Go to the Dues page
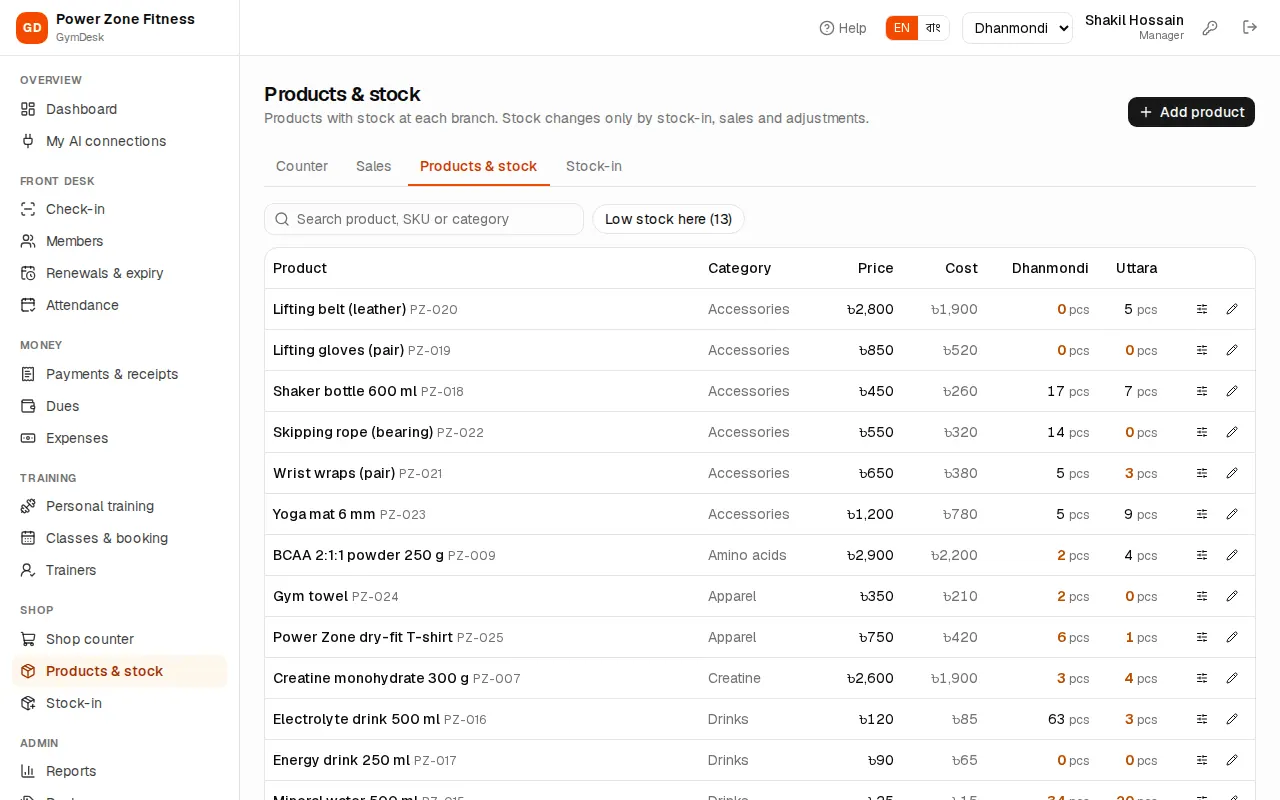This screenshot has height=800, width=1280. (120, 406)
